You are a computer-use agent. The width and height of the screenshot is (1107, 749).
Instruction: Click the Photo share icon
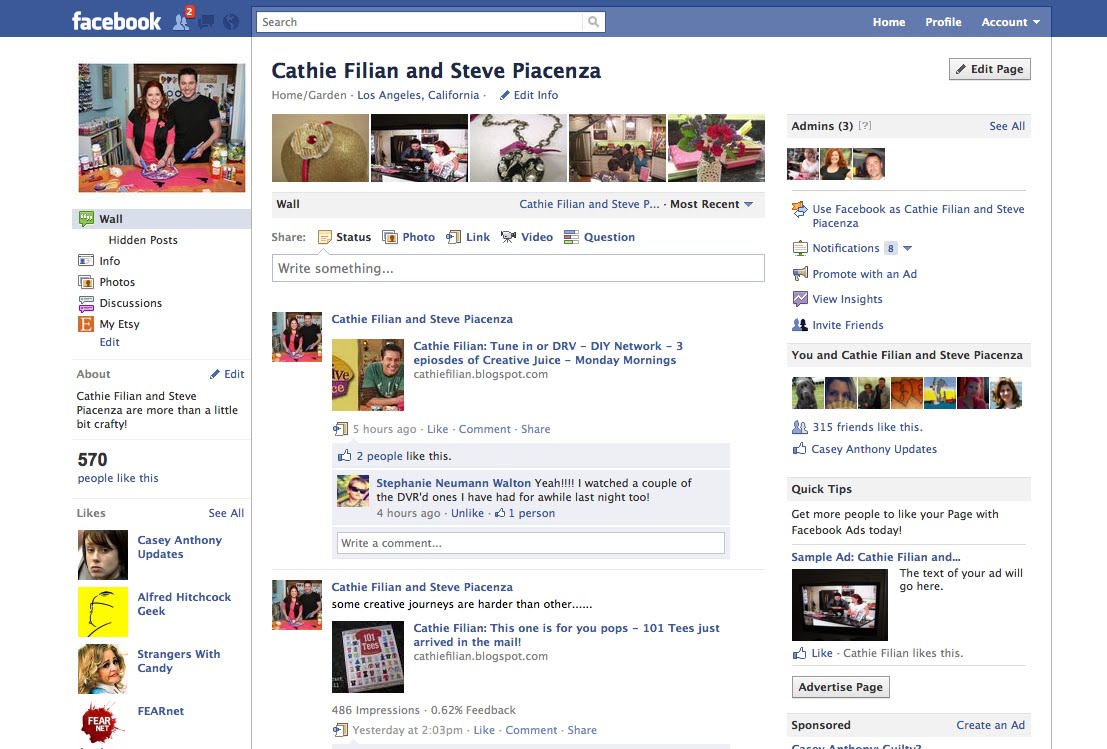[390, 237]
